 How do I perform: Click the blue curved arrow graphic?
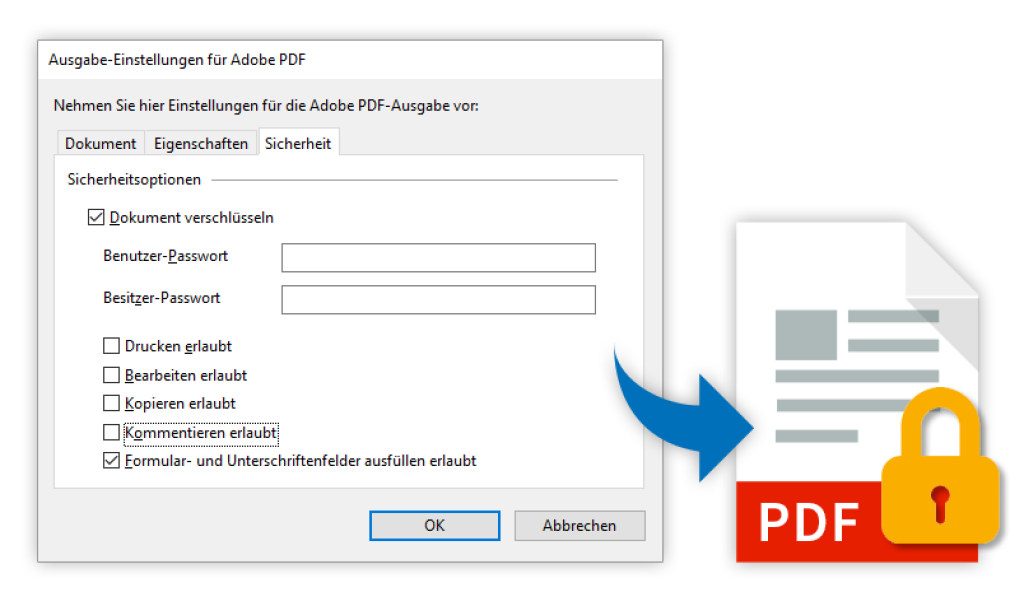(x=683, y=416)
